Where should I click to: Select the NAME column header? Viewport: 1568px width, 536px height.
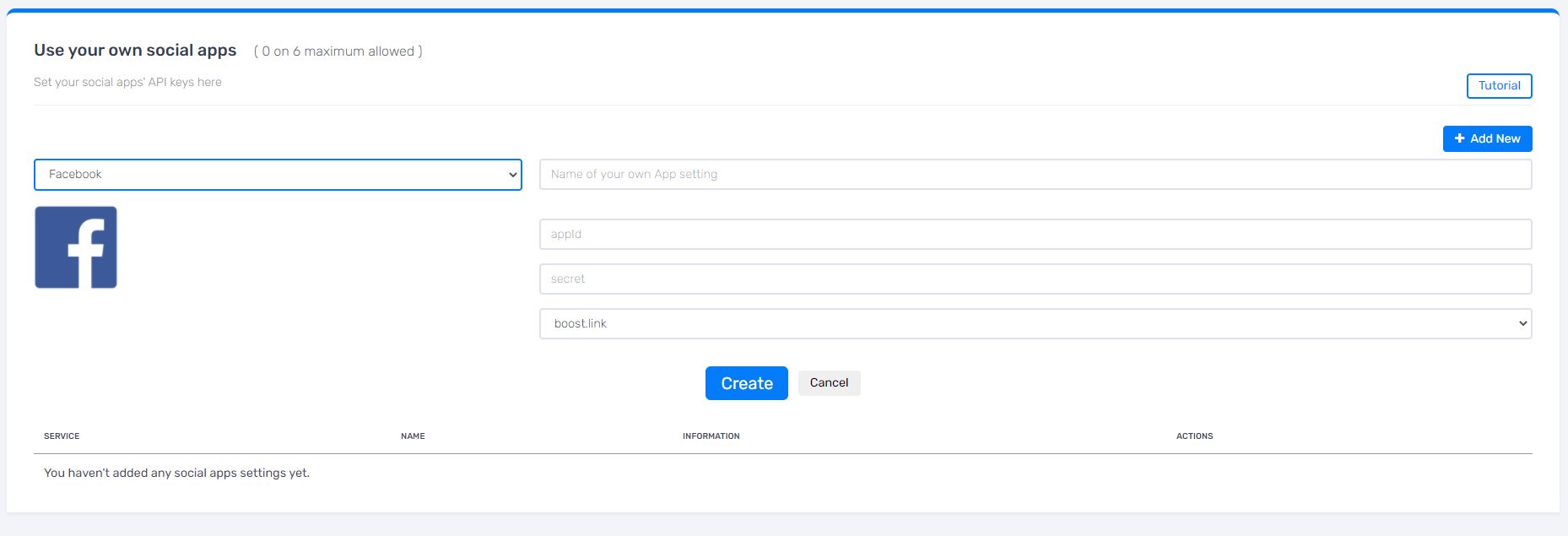pyautogui.click(x=413, y=436)
